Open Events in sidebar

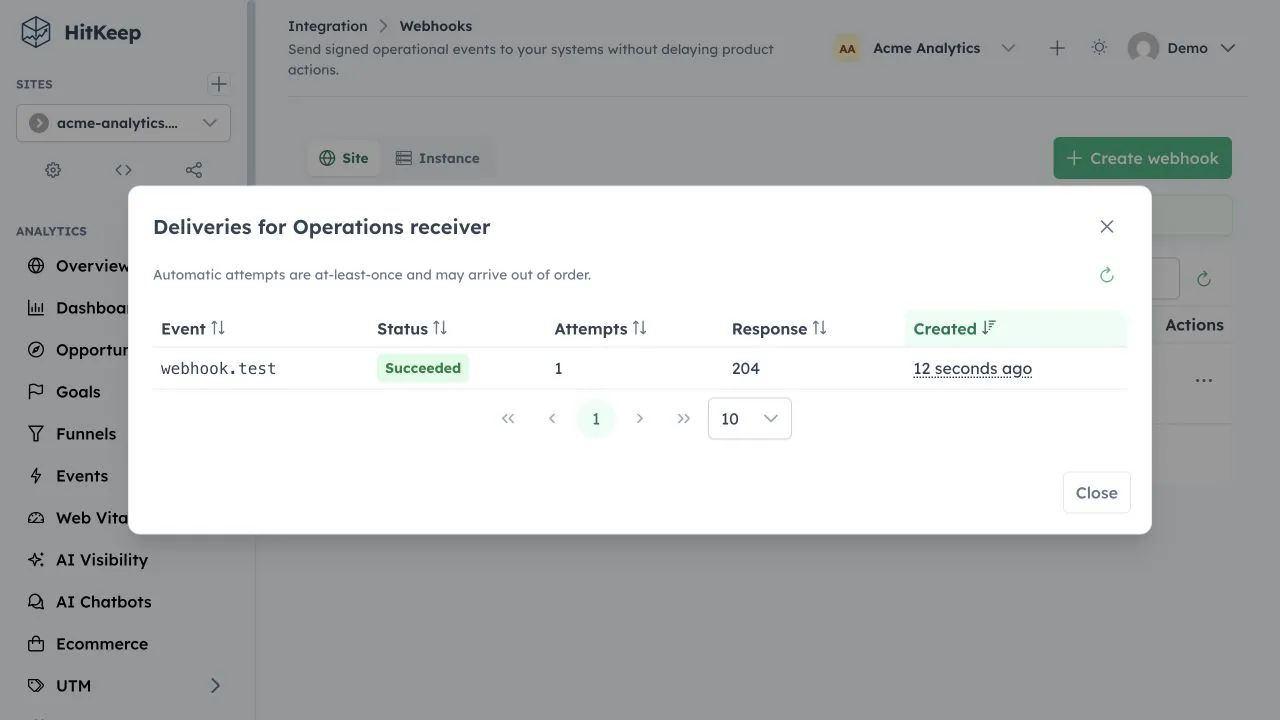click(82, 476)
